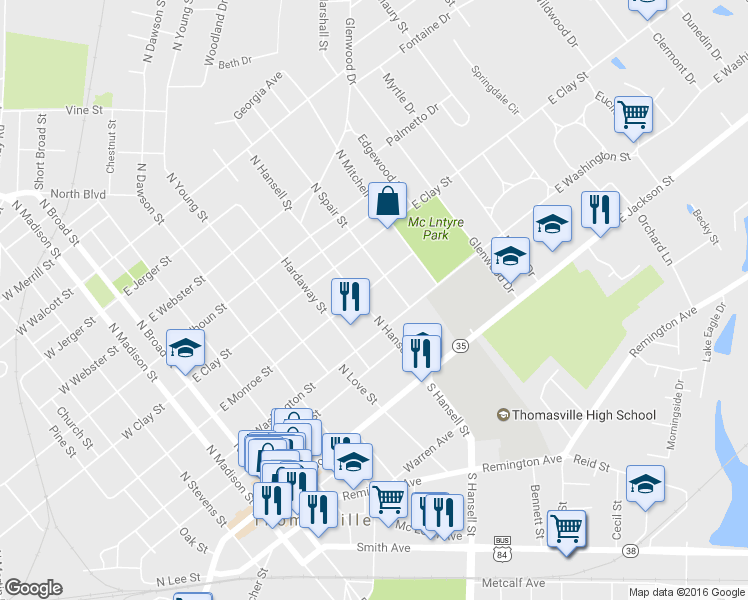Click the Short Broad St label
Viewport: 748px width, 600px height.
coord(41,152)
